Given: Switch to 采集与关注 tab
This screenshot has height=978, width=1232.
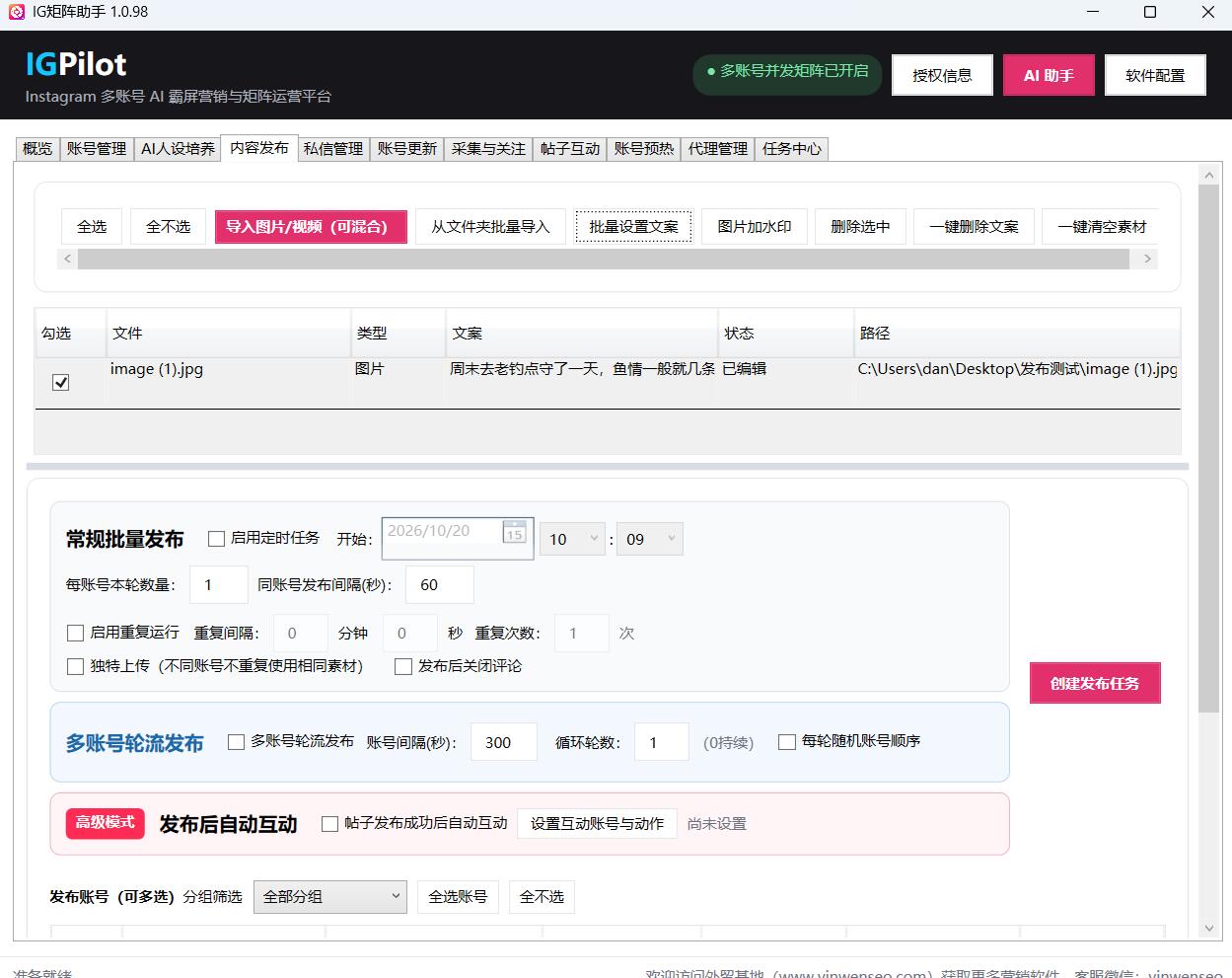Looking at the screenshot, I should pos(488,149).
